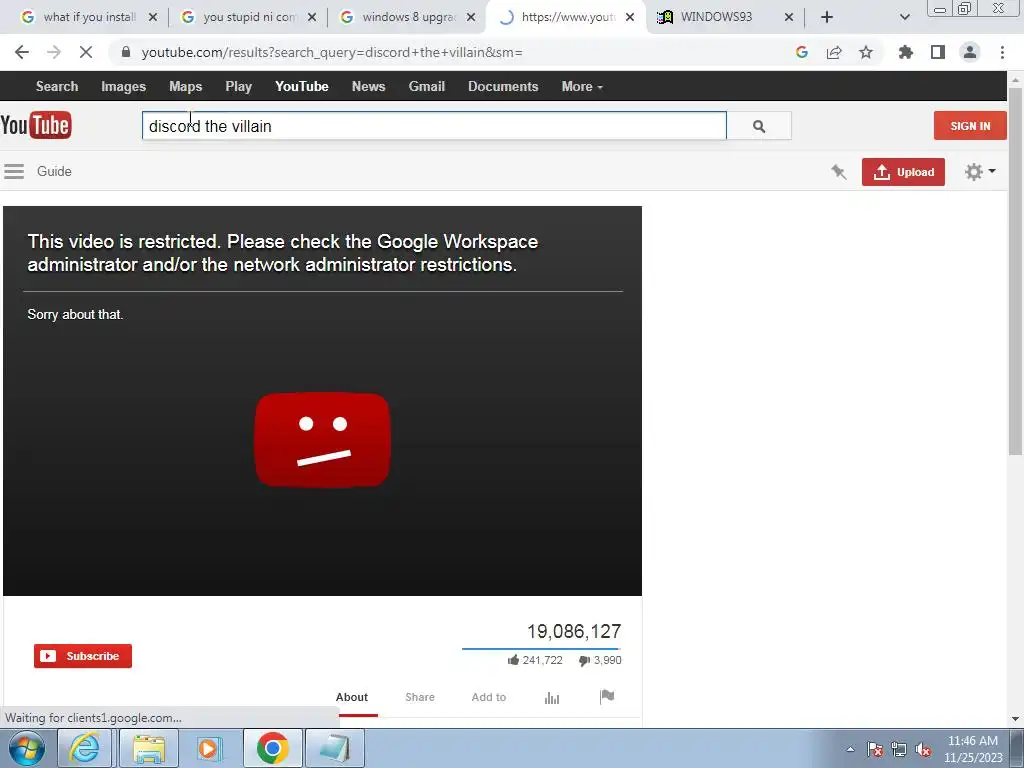Click Play in the Google bar

tap(238, 86)
